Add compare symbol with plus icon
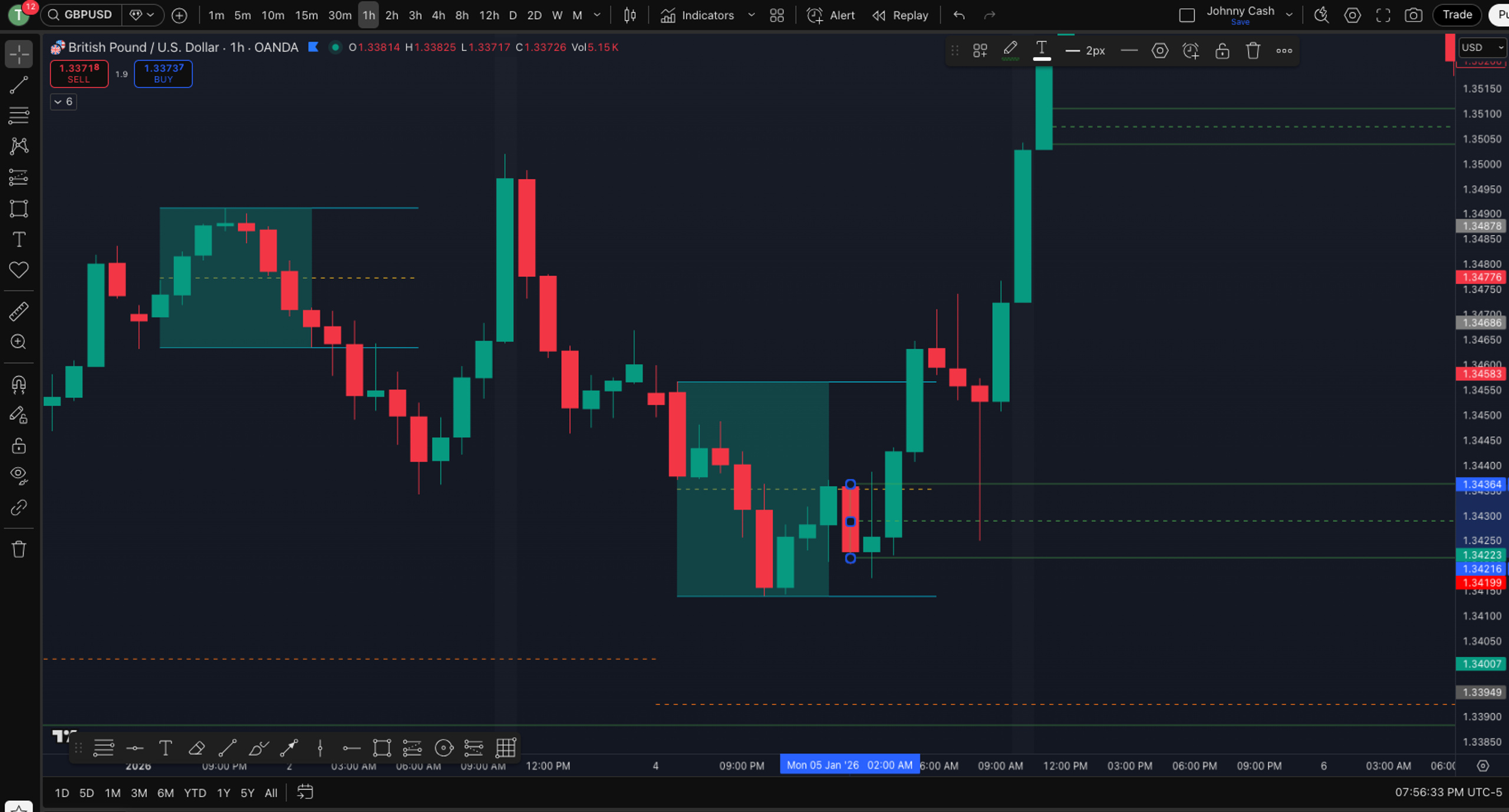This screenshot has width=1509, height=812. pyautogui.click(x=179, y=15)
